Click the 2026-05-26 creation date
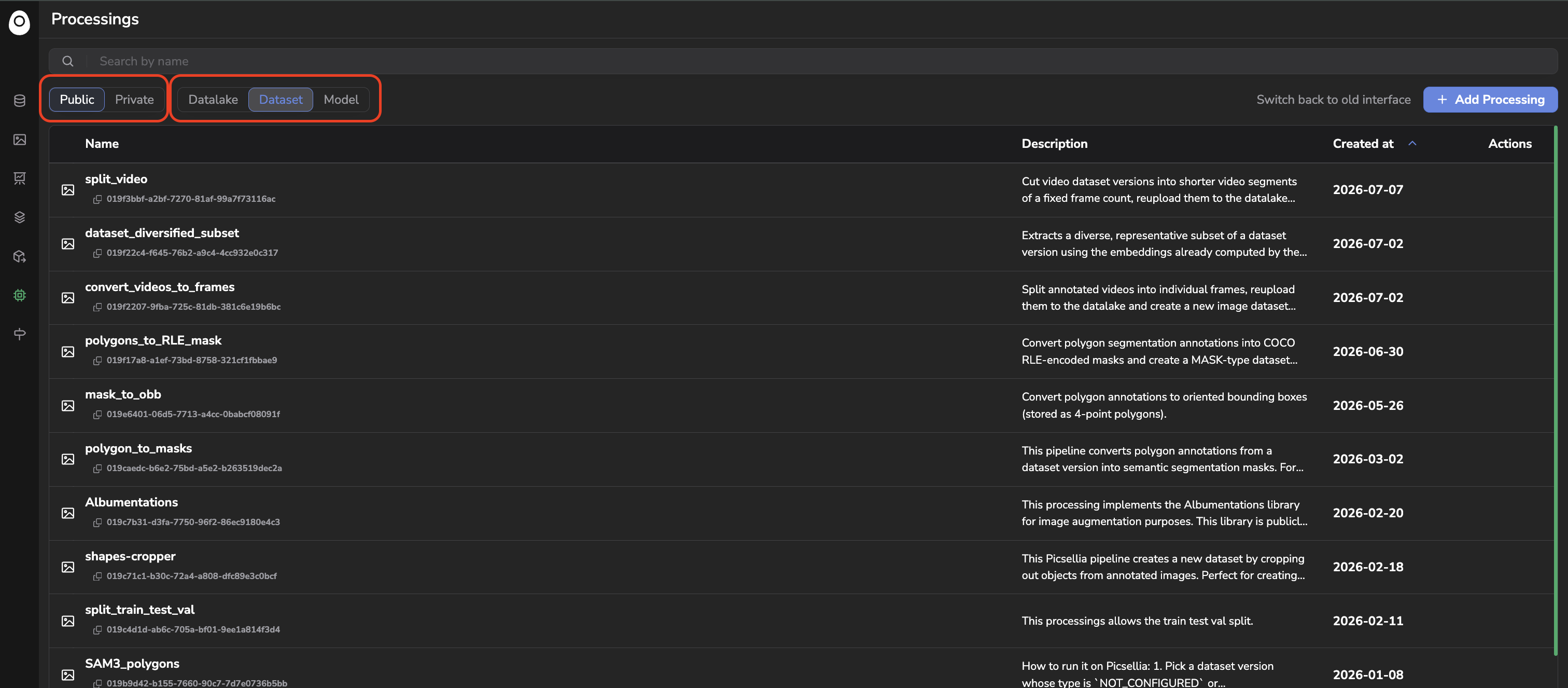1568x688 pixels. click(1368, 406)
